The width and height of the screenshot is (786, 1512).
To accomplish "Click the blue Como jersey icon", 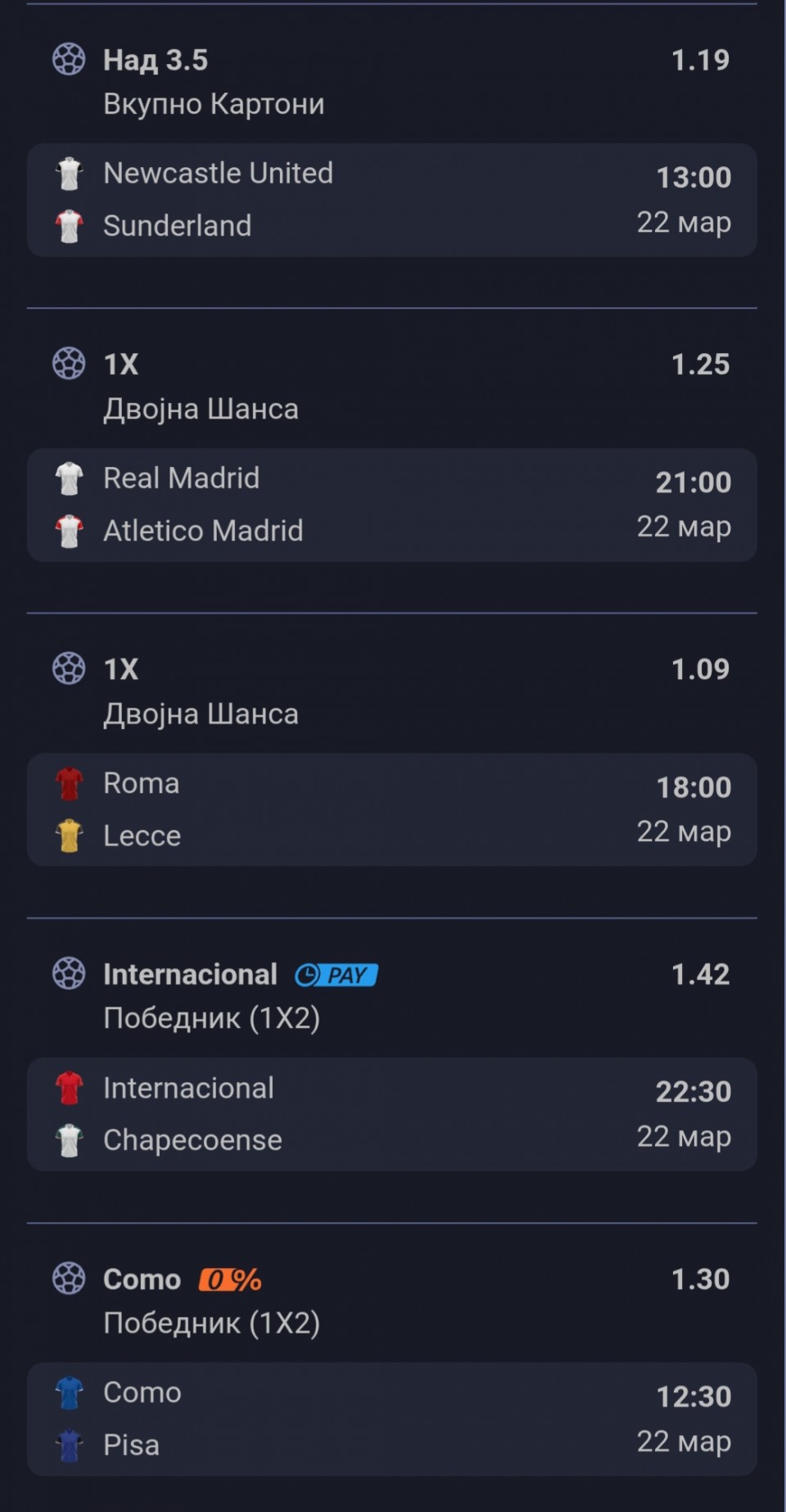I will [x=70, y=1393].
